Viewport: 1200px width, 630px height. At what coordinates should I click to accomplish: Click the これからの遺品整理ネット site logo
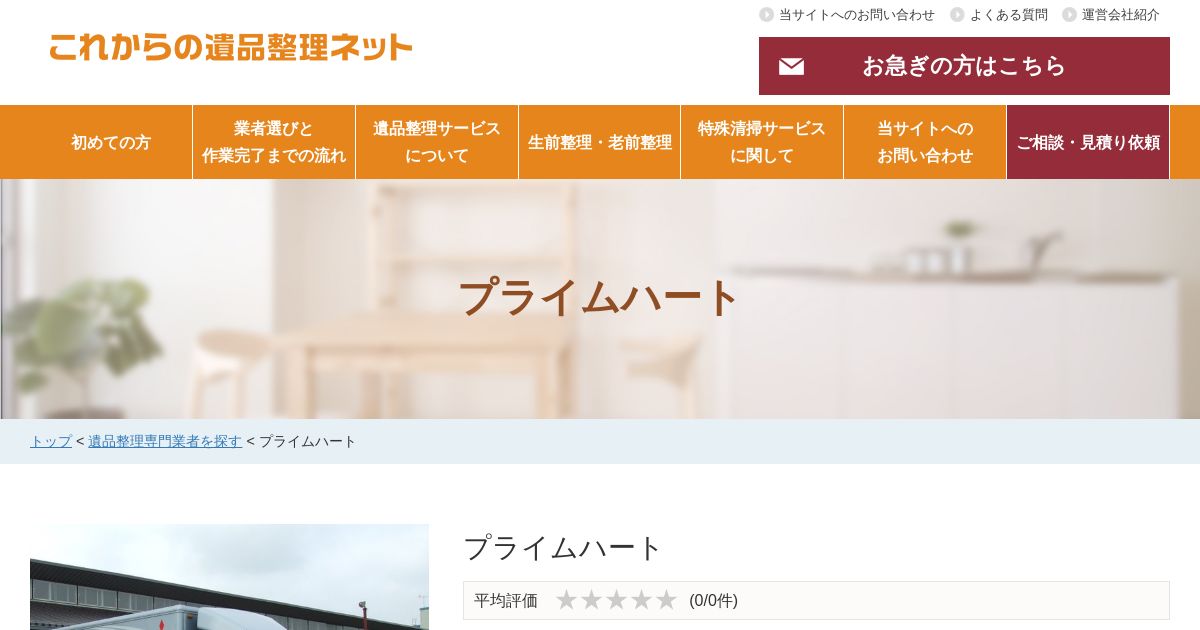click(231, 47)
